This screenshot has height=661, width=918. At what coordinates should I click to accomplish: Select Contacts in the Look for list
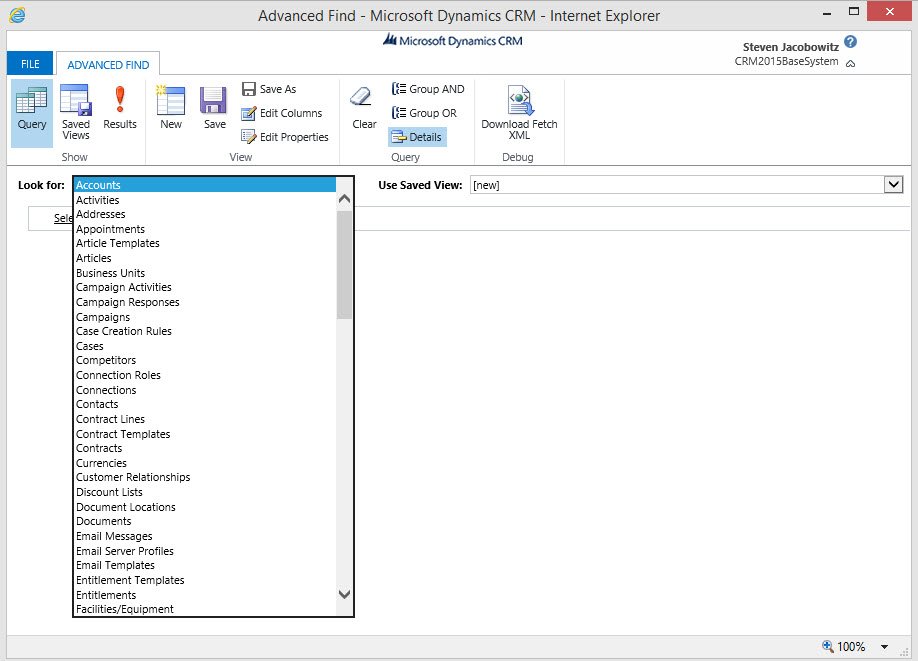(97, 404)
